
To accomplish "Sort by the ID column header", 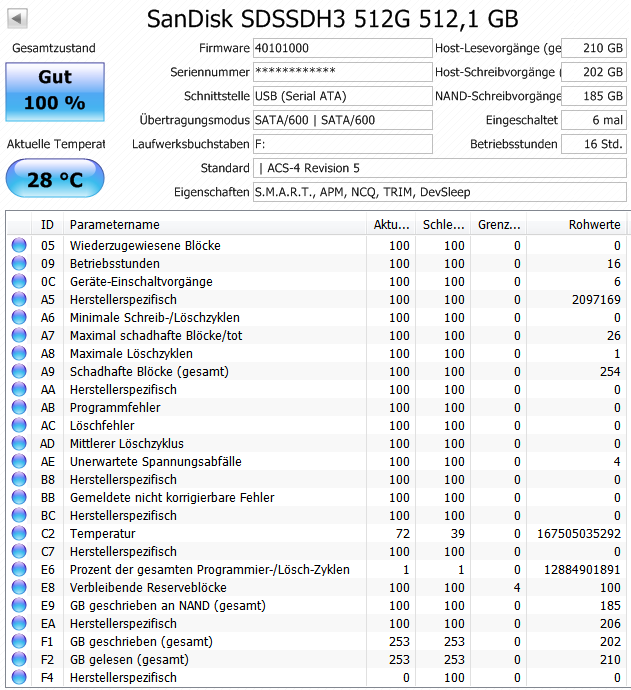I will [48, 224].
